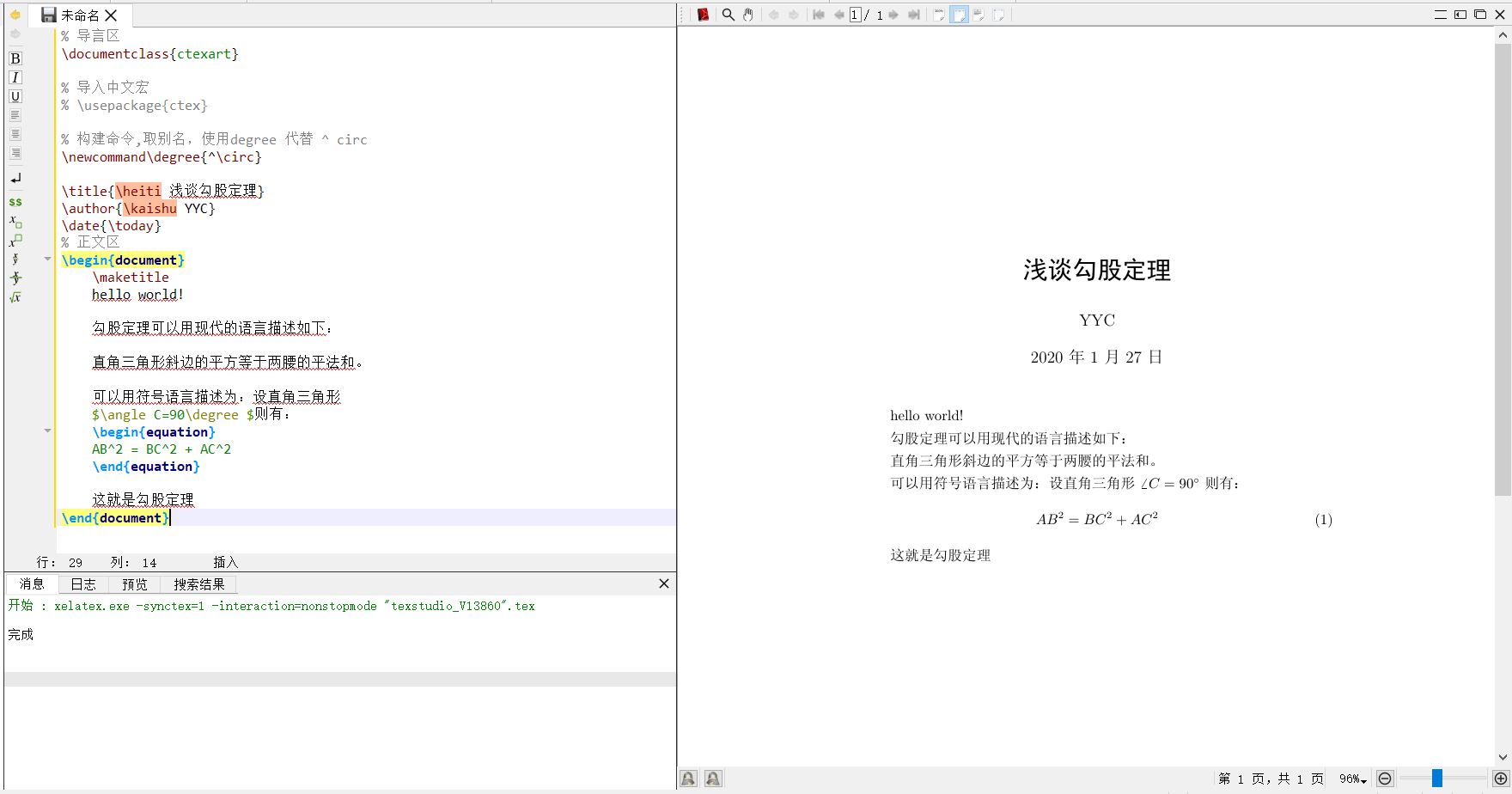Click the underline icon in the sidebar
Screen dimensions: 1512x794
click(x=15, y=96)
